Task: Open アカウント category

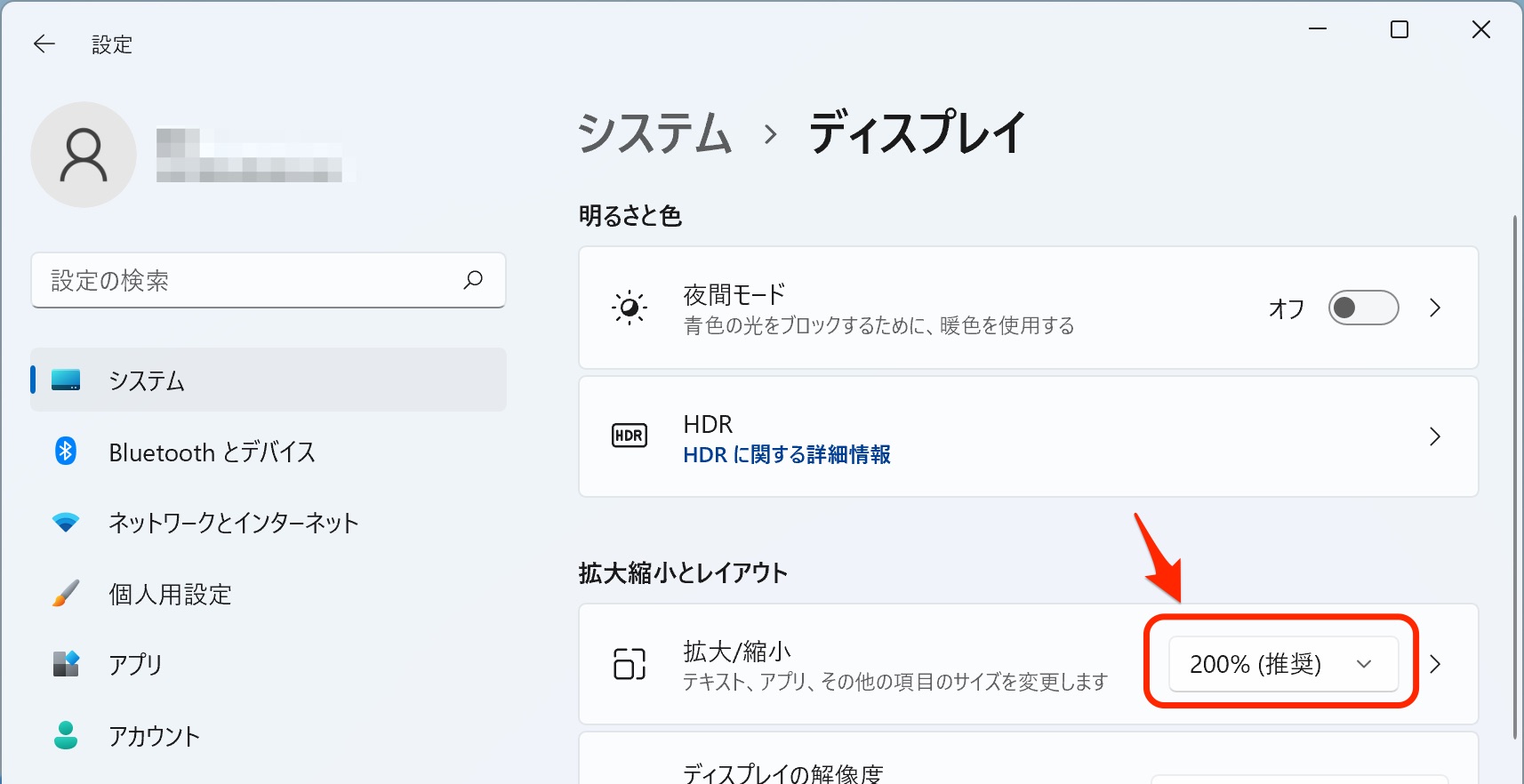Action: [269, 735]
